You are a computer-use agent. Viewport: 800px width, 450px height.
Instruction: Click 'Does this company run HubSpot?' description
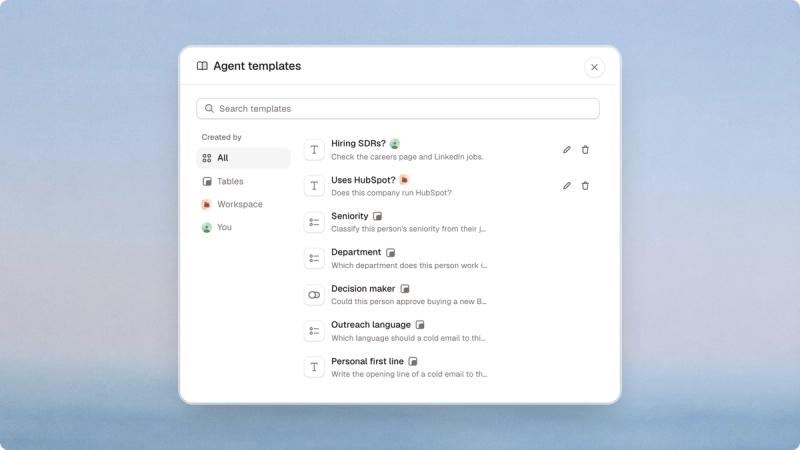click(391, 193)
